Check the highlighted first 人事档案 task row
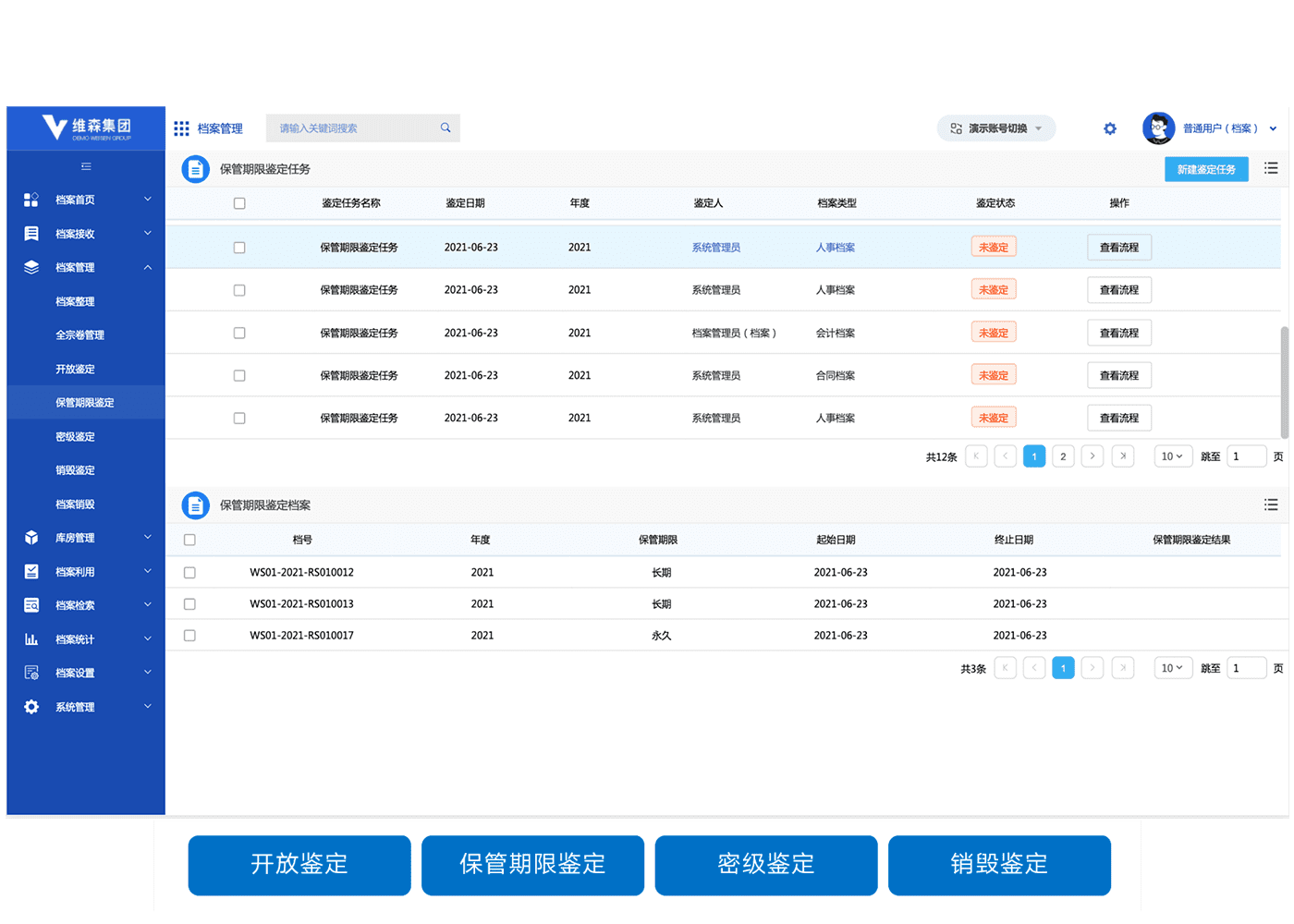Viewport: 1294px width, 924px height. click(239, 248)
